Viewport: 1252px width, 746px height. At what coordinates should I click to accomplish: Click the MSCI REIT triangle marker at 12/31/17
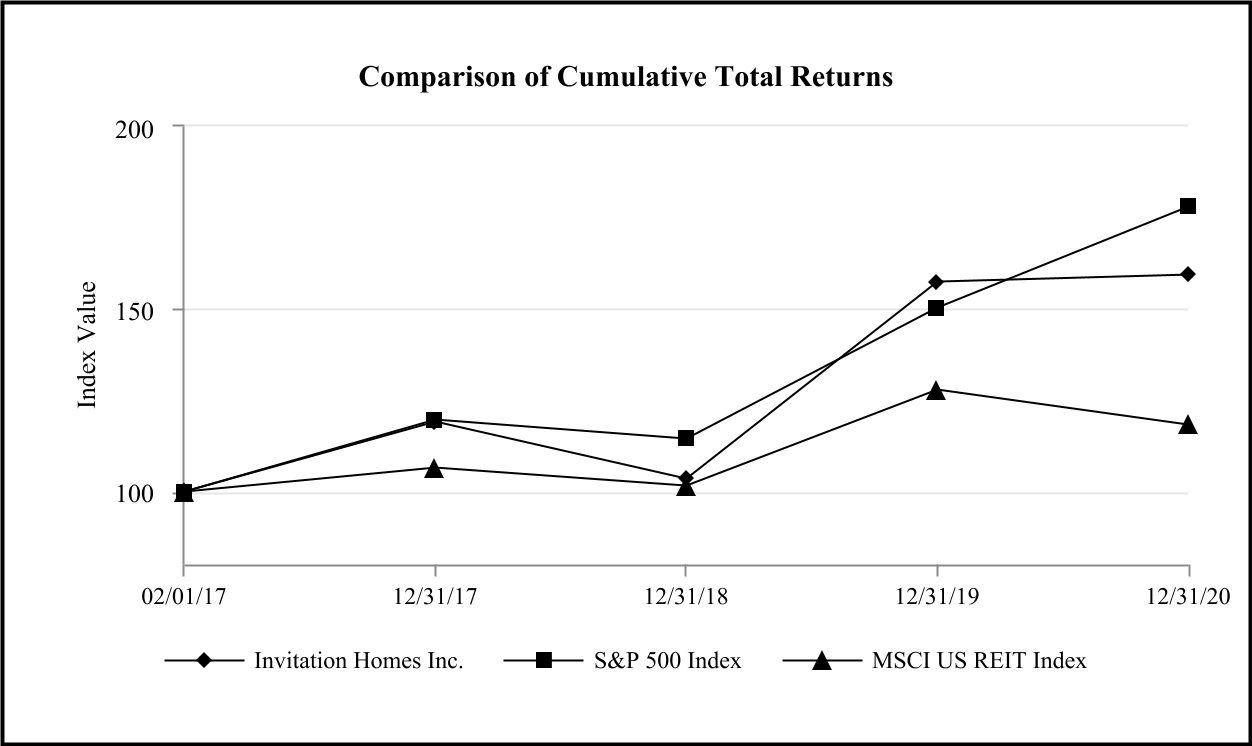click(434, 467)
